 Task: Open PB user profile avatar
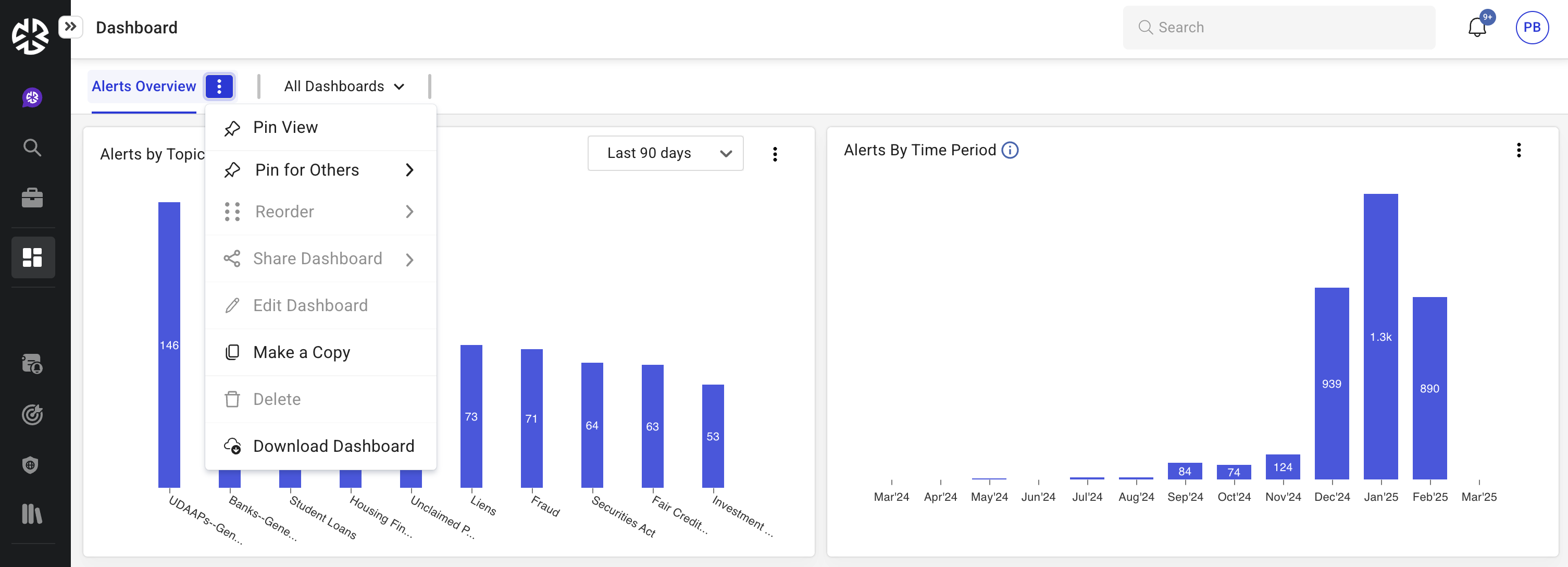point(1532,28)
